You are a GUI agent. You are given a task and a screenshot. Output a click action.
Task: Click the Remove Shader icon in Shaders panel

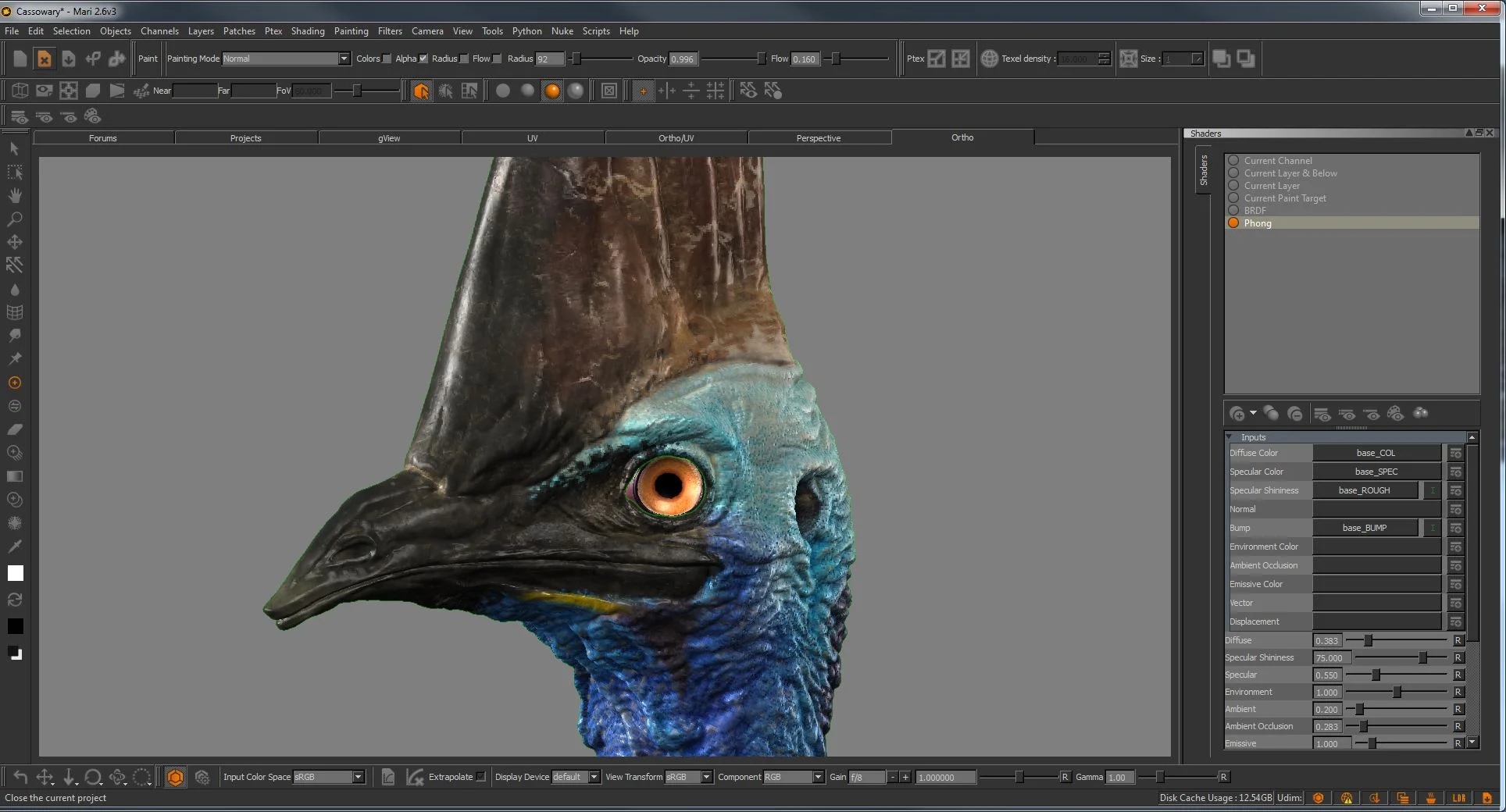1296,414
